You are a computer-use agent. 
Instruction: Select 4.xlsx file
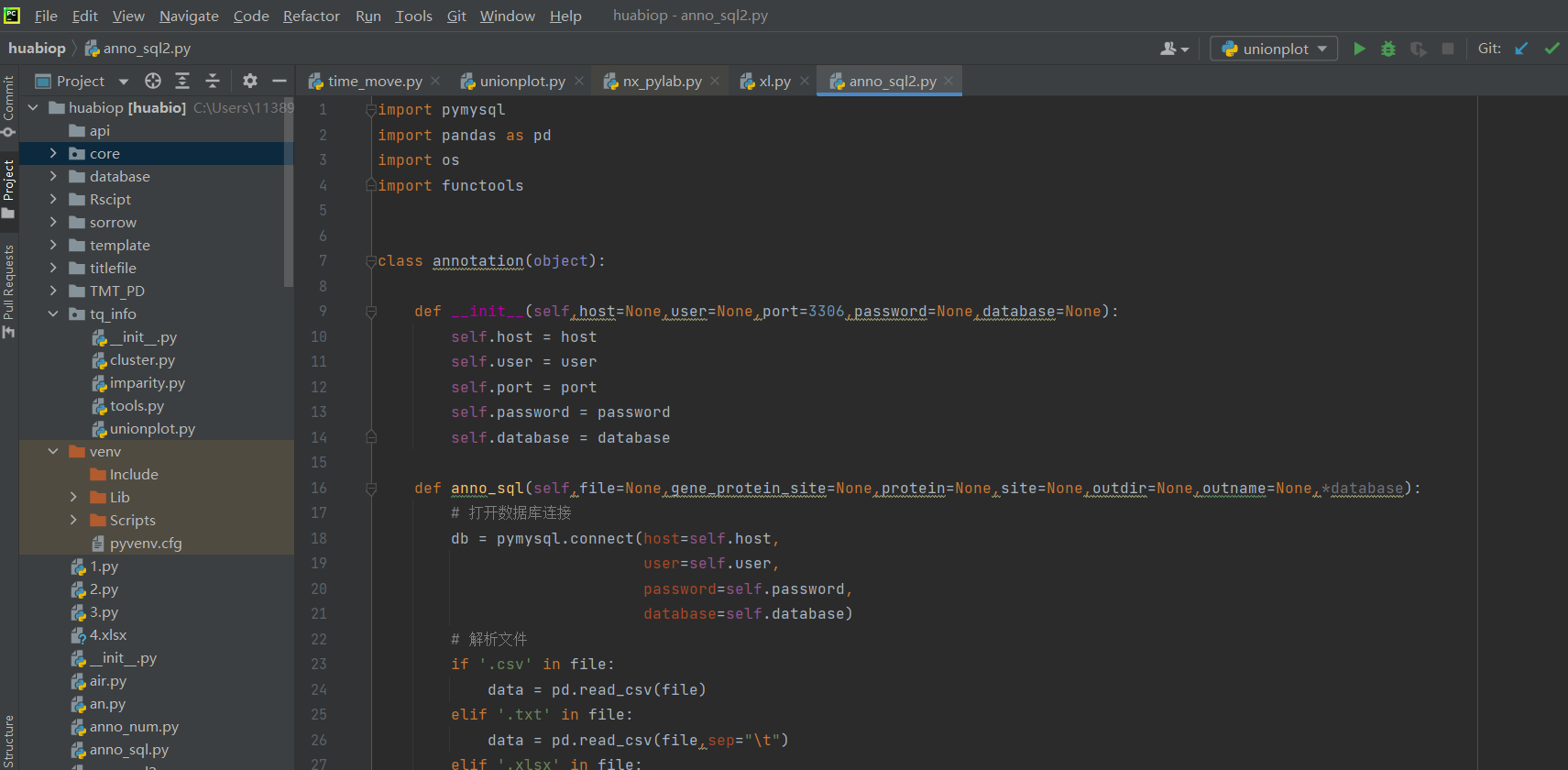coord(108,634)
